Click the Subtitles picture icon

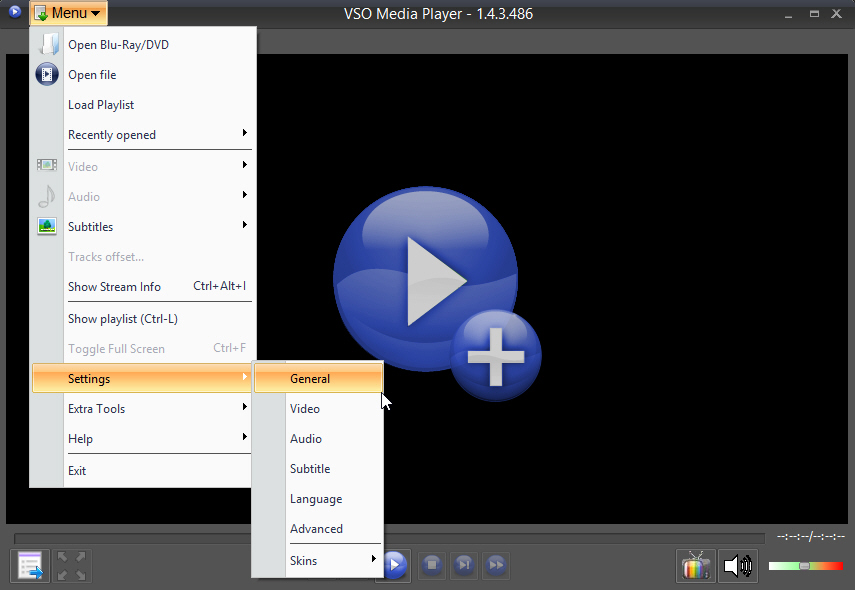coord(47,226)
